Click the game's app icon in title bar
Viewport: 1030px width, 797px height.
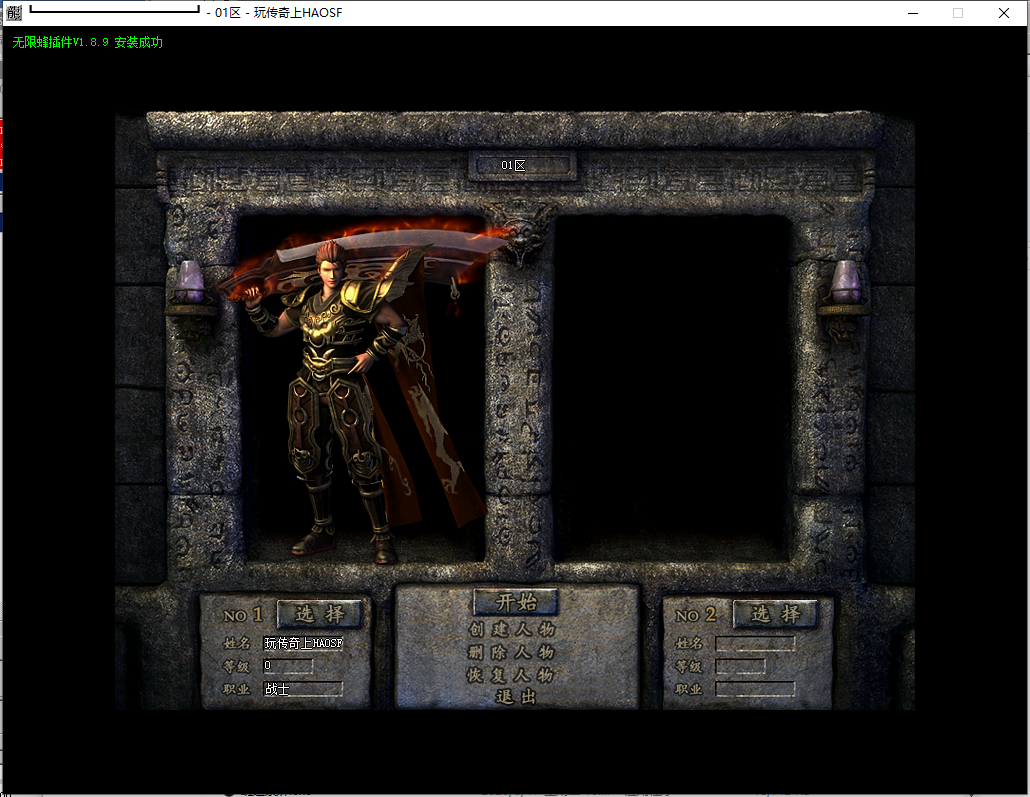[14, 13]
